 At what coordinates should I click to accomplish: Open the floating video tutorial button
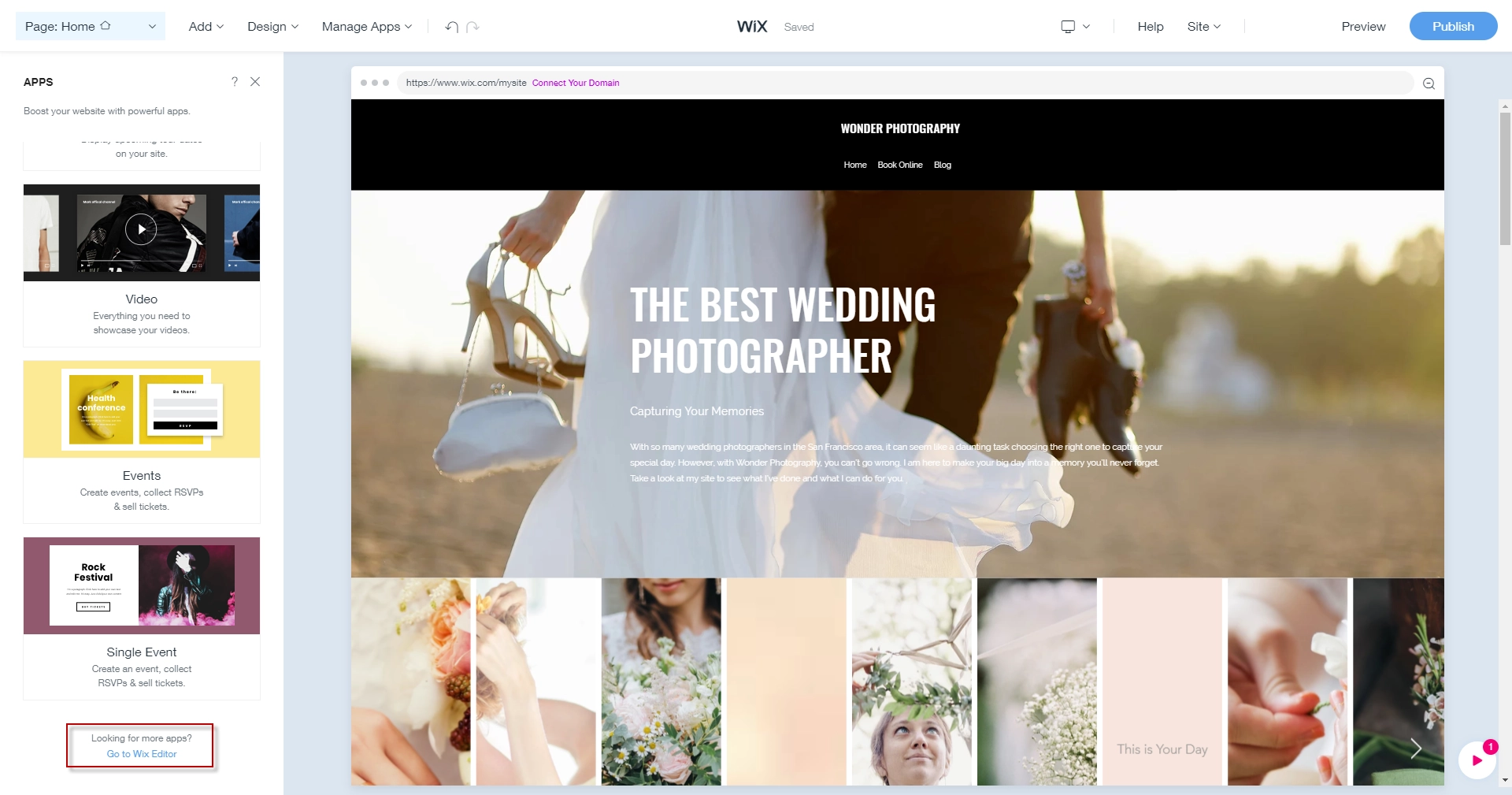point(1477,760)
